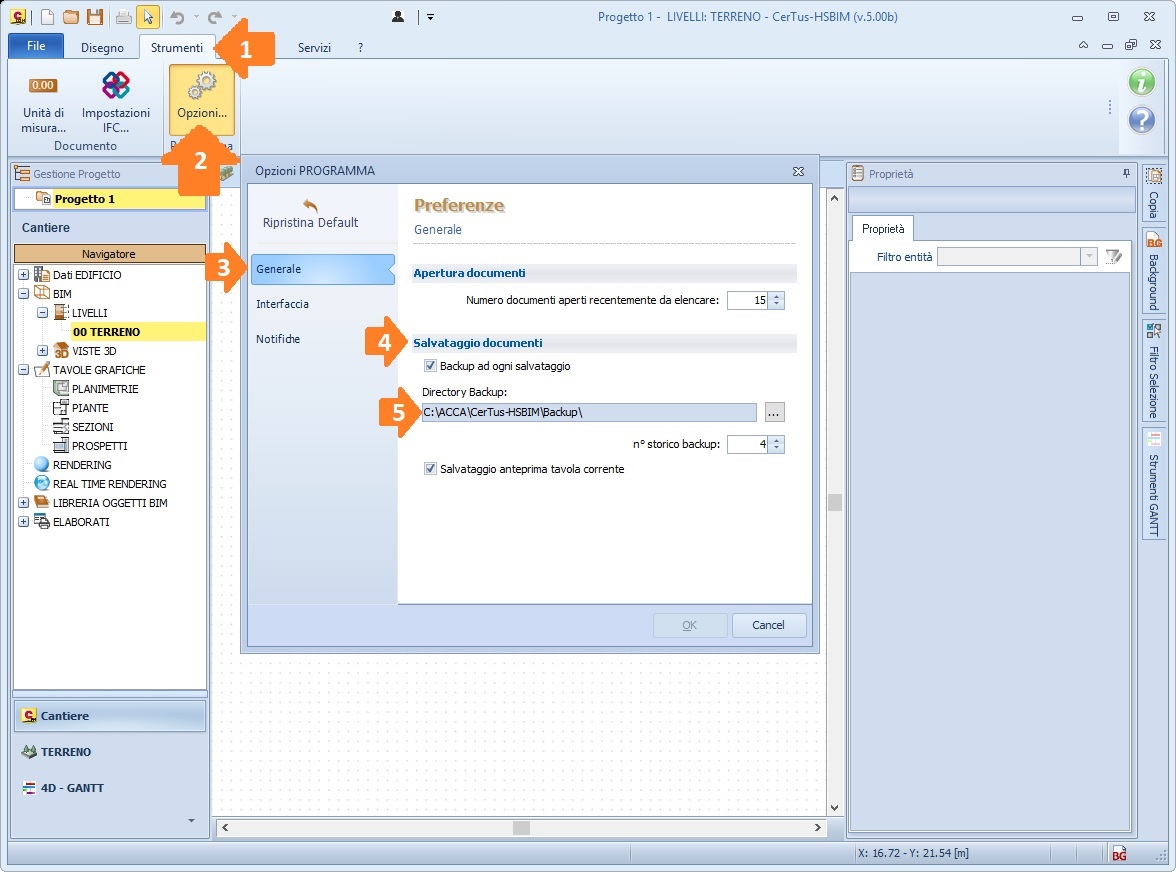Click the filter funnel icon beside Filtro entità
Image resolution: width=1176 pixels, height=872 pixels.
(x=1114, y=257)
